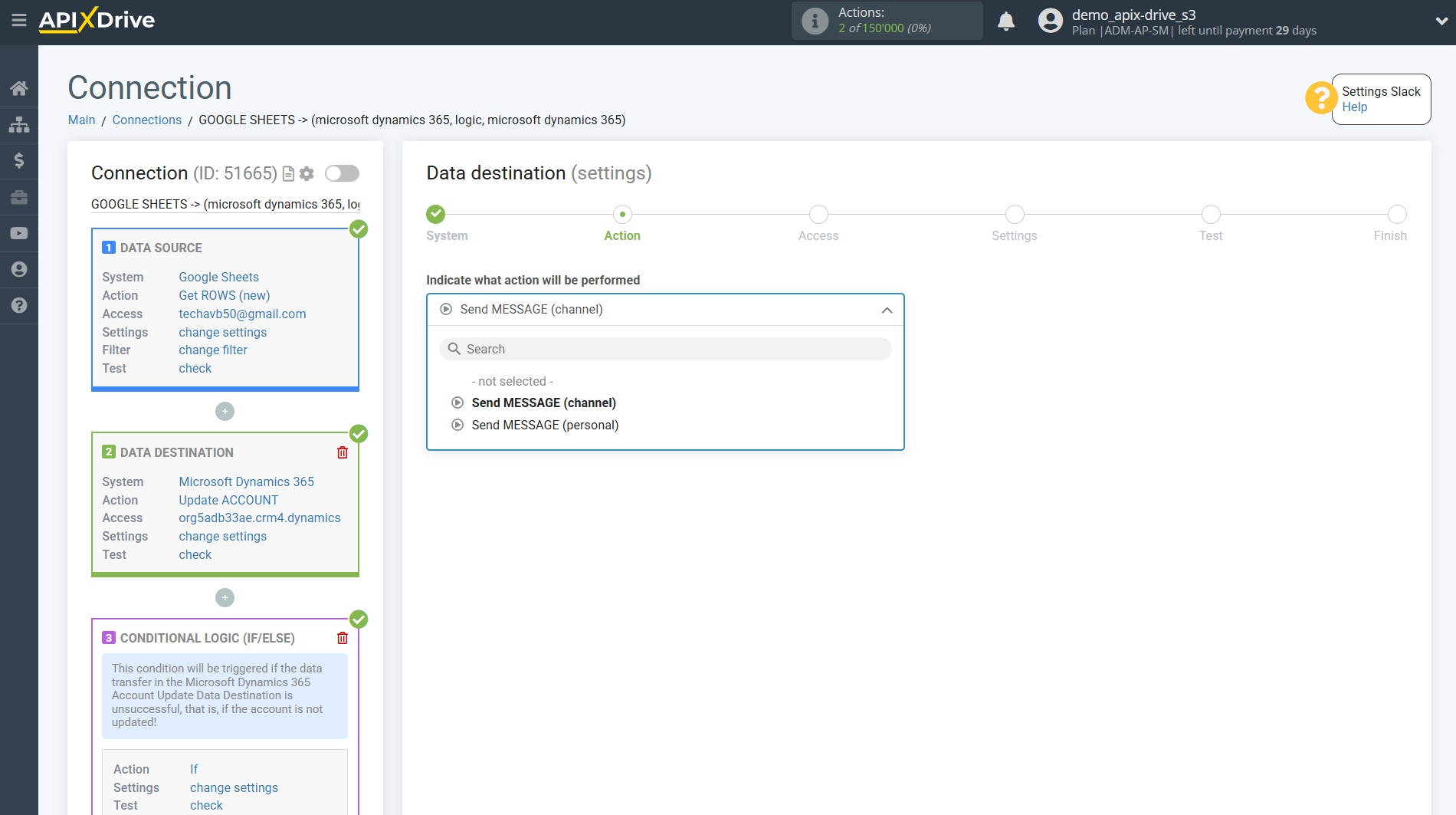Click change filter in Data Source

[213, 350]
